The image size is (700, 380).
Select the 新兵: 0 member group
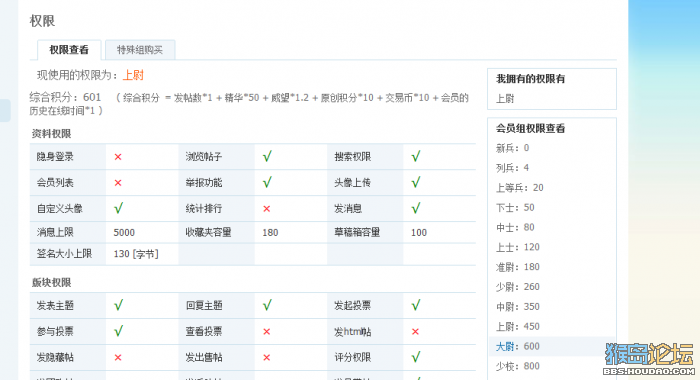coord(512,148)
